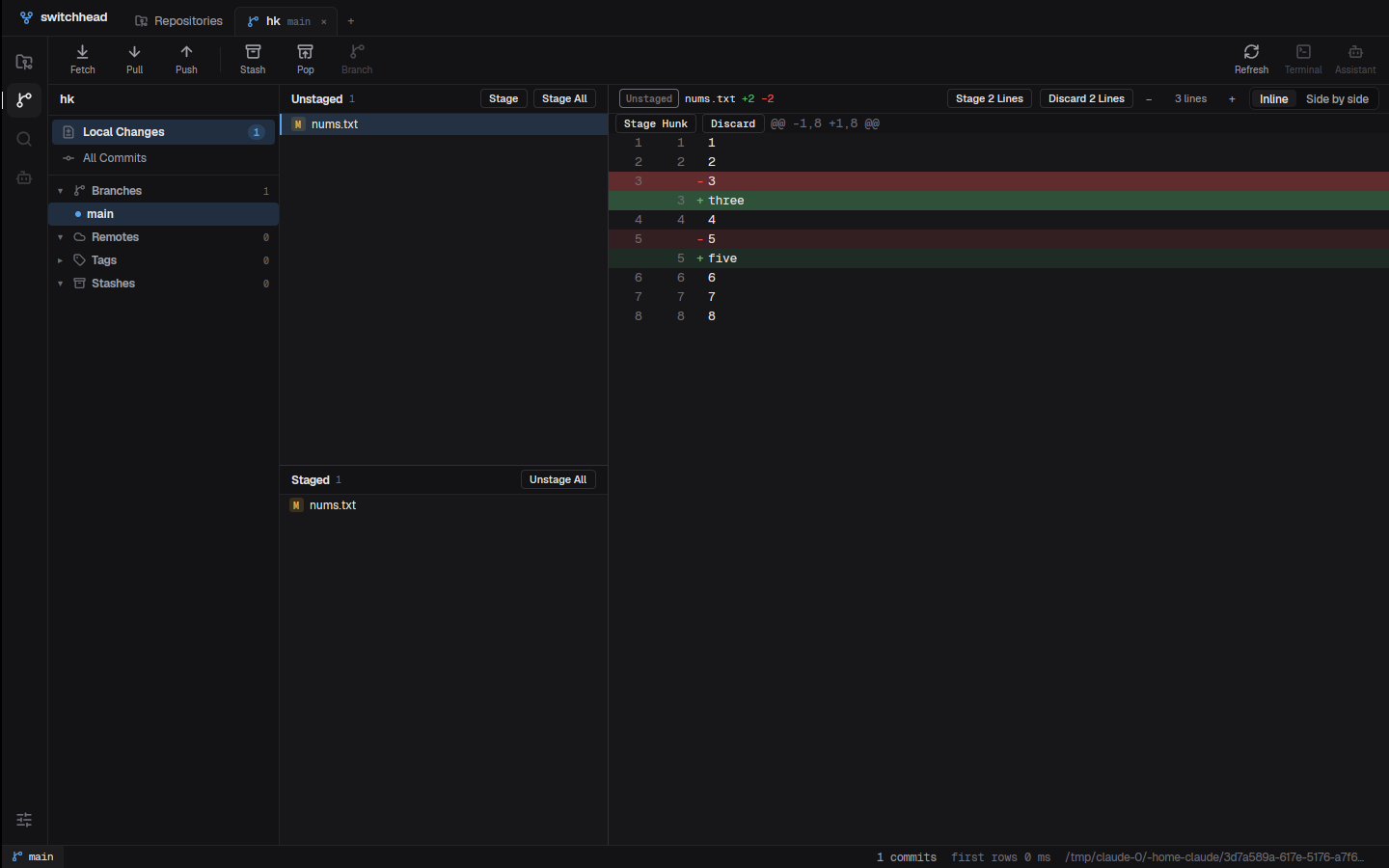Select nums.txt in Staged list

[444, 505]
